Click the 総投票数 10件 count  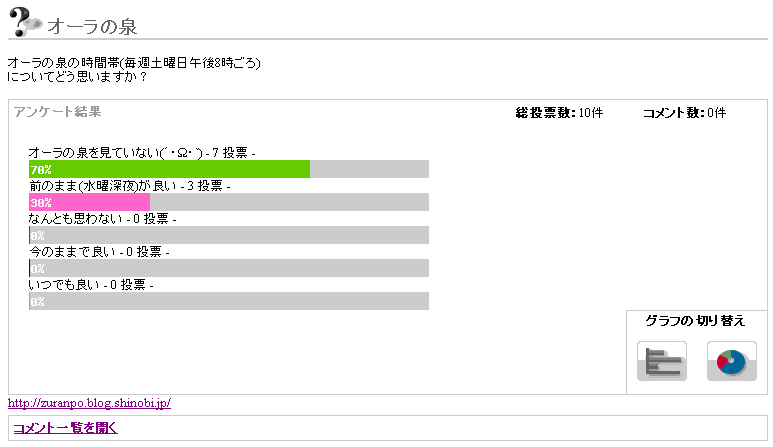point(558,113)
